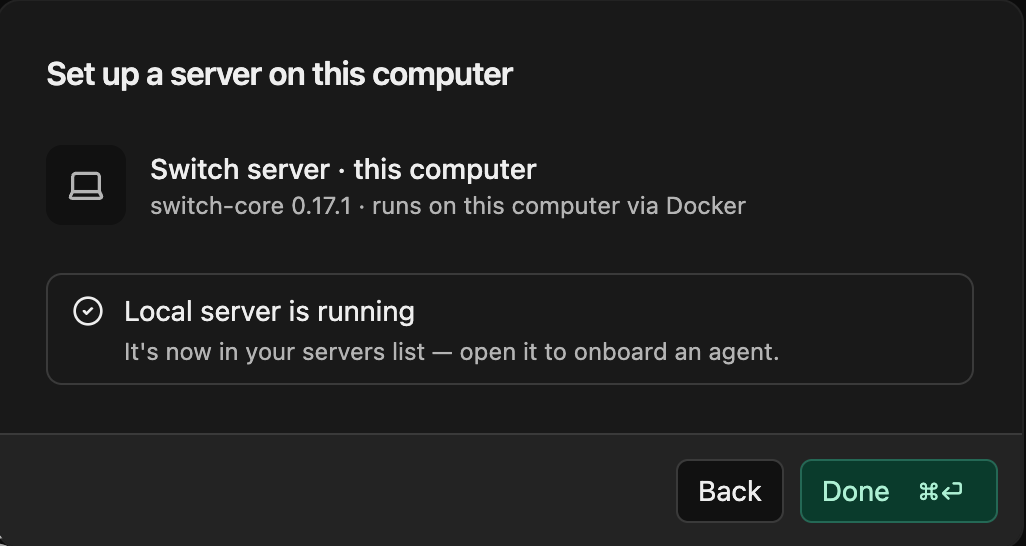Click 'this computer' in the server heading
The width and height of the screenshot is (1026, 546).
(445, 170)
